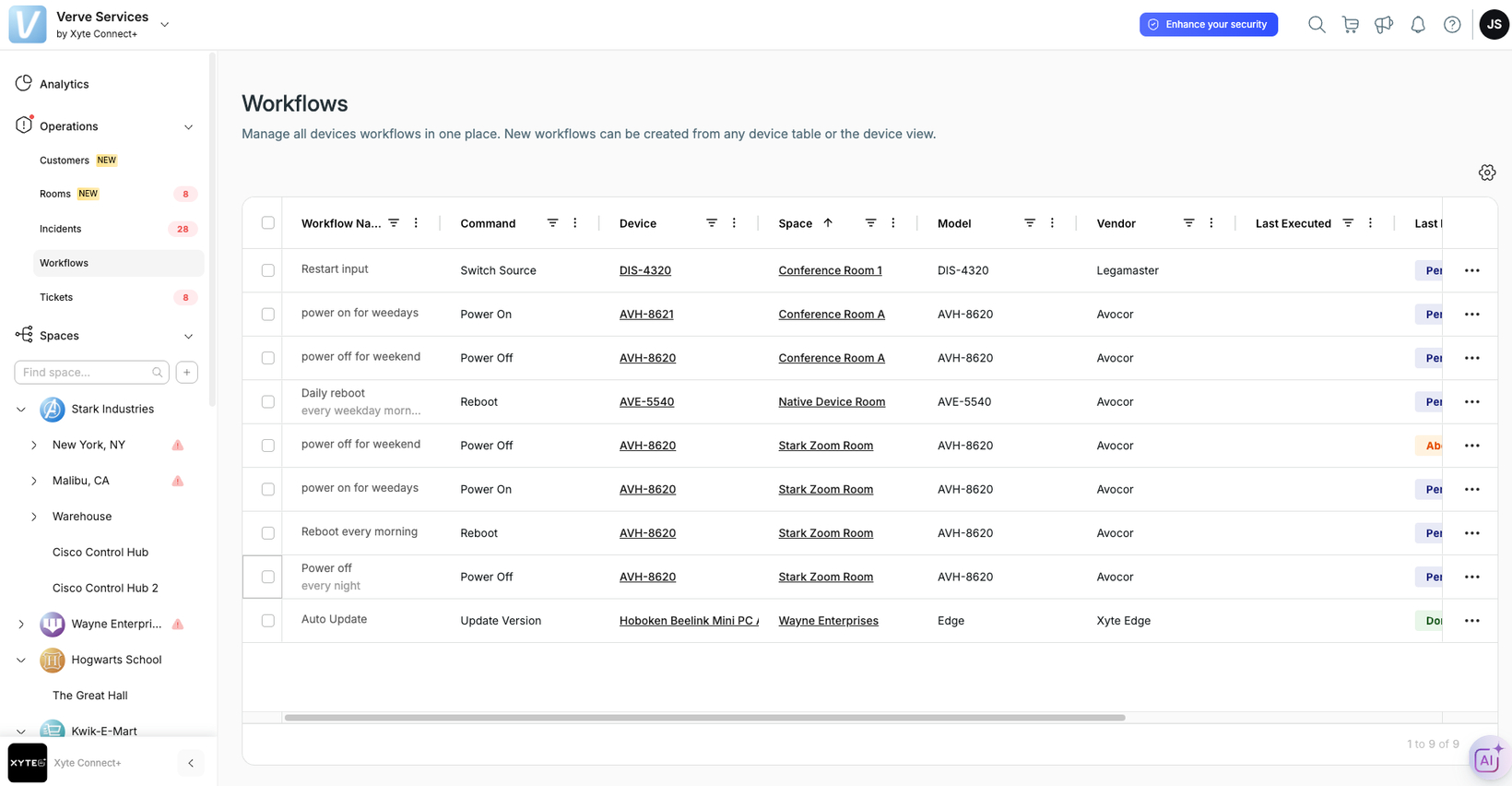
Task: Add a new space with plus icon
Action: coord(187,372)
